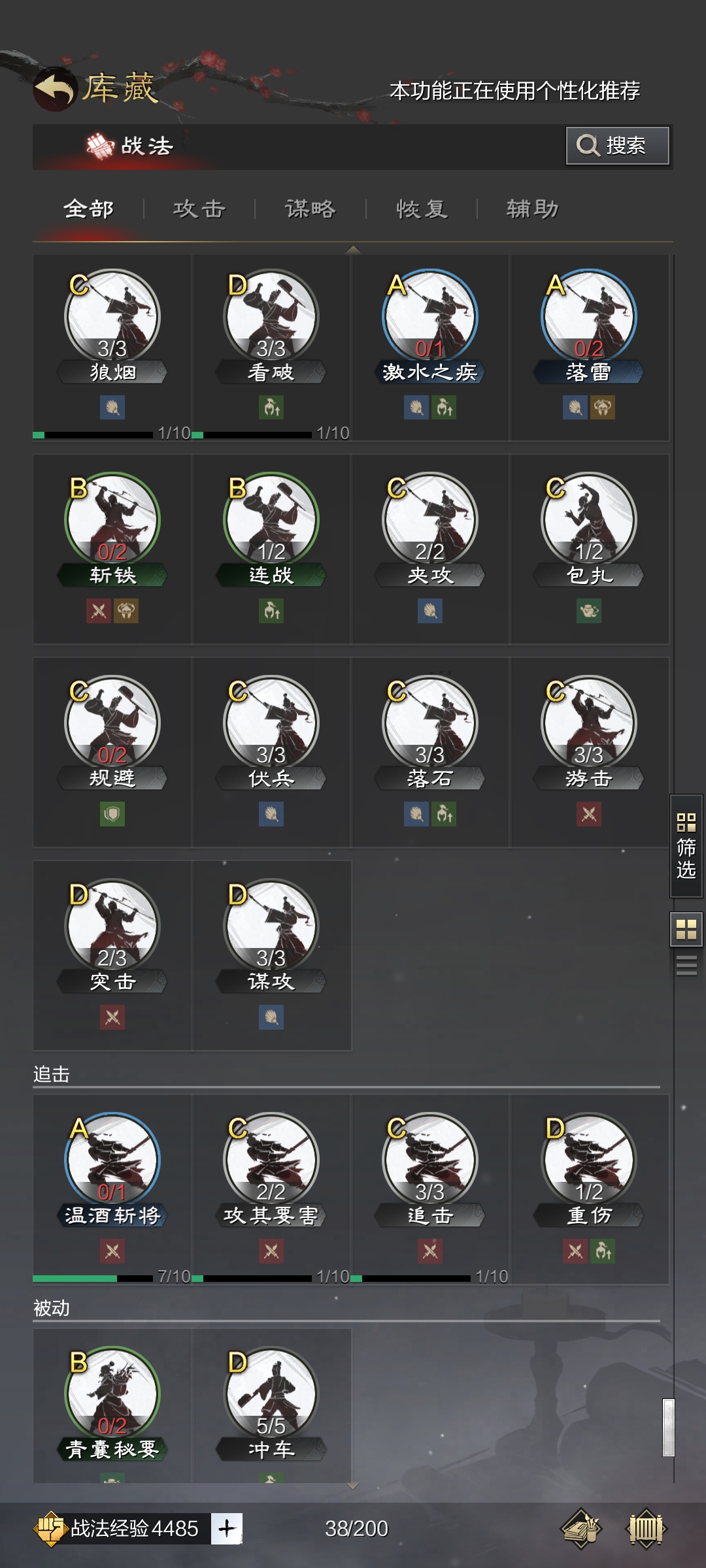Screen dimensions: 706x1568
Task: Collapse list with top arrow chevron
Action: coord(353,250)
